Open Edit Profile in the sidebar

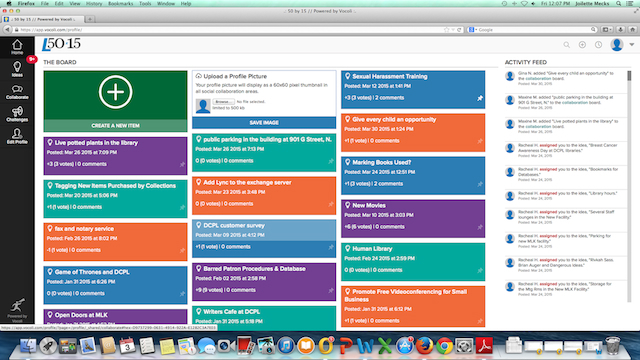tap(17, 136)
